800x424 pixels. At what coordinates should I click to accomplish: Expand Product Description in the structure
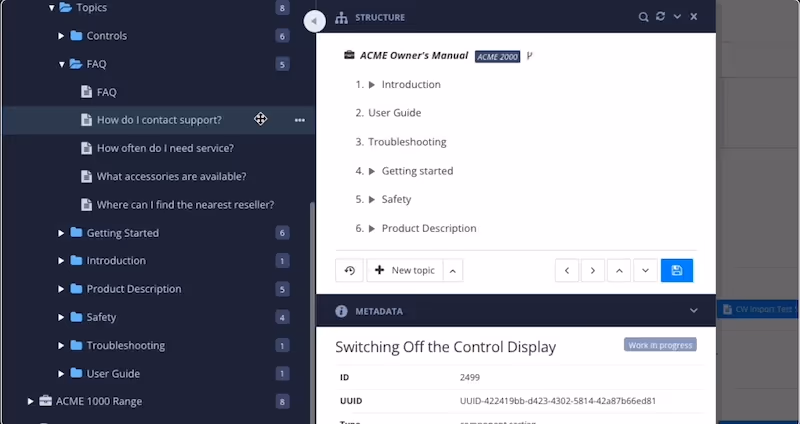point(372,229)
